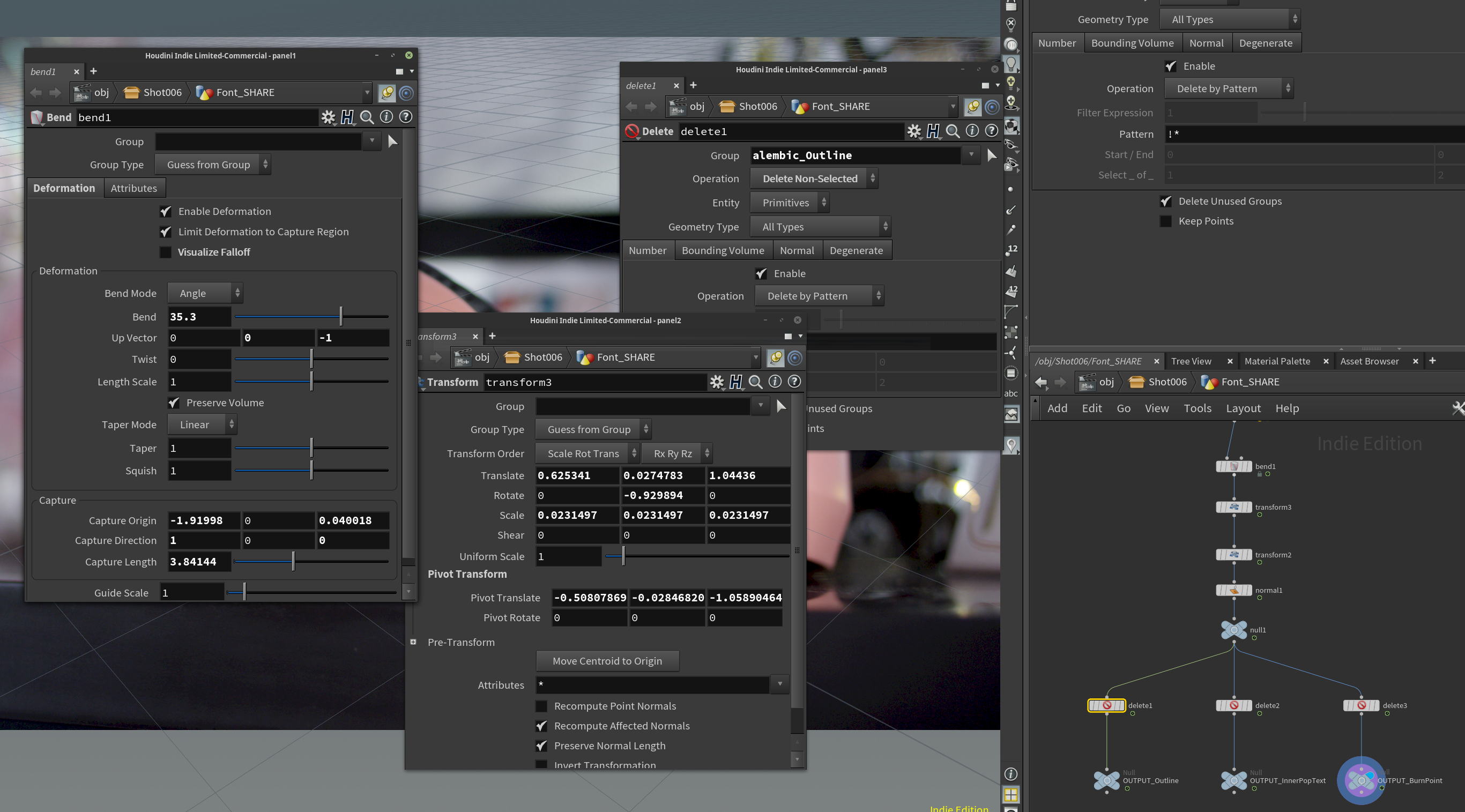Toggle Visualize Falloff checkbox

(166, 252)
